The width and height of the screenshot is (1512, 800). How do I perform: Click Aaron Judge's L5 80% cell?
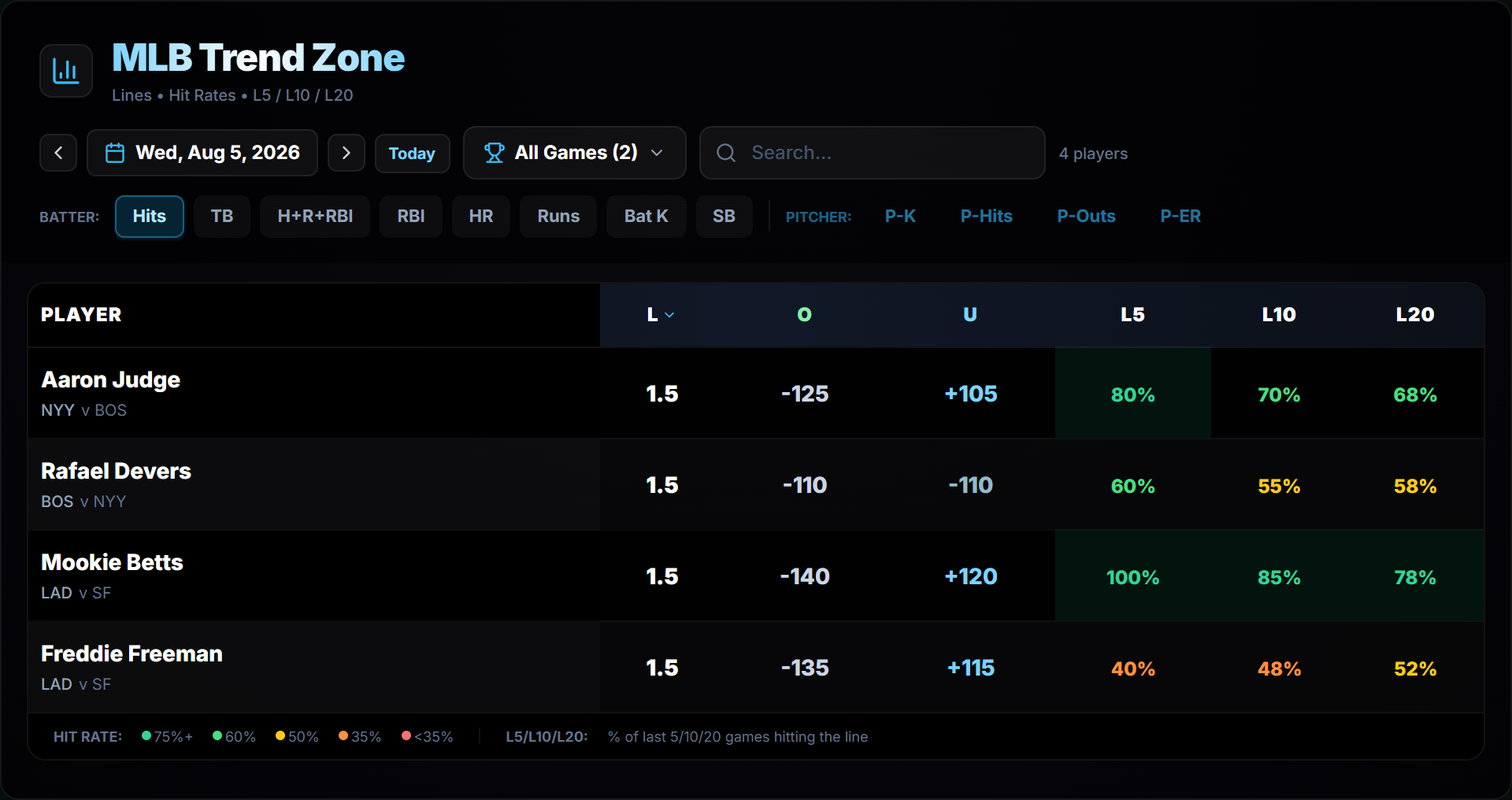coord(1133,393)
